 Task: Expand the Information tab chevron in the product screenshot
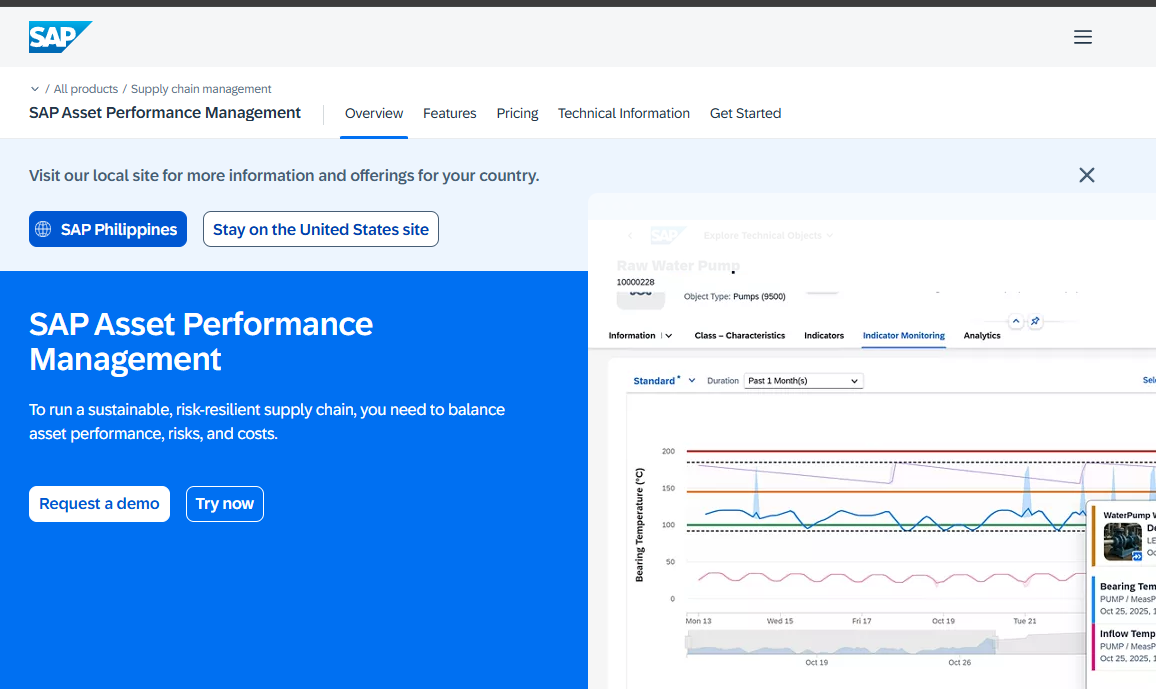point(669,336)
